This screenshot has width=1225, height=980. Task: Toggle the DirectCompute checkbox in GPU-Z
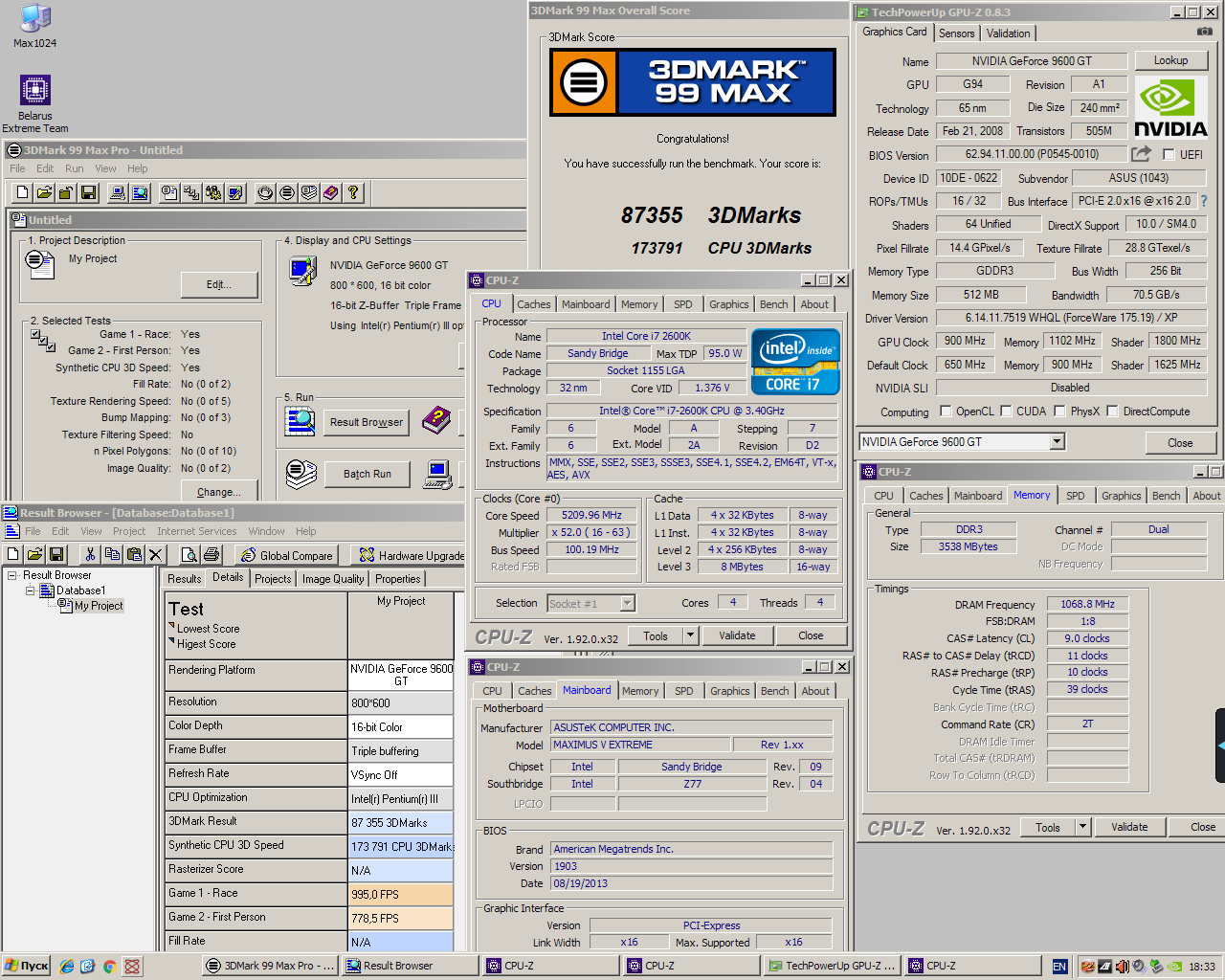click(x=1112, y=412)
